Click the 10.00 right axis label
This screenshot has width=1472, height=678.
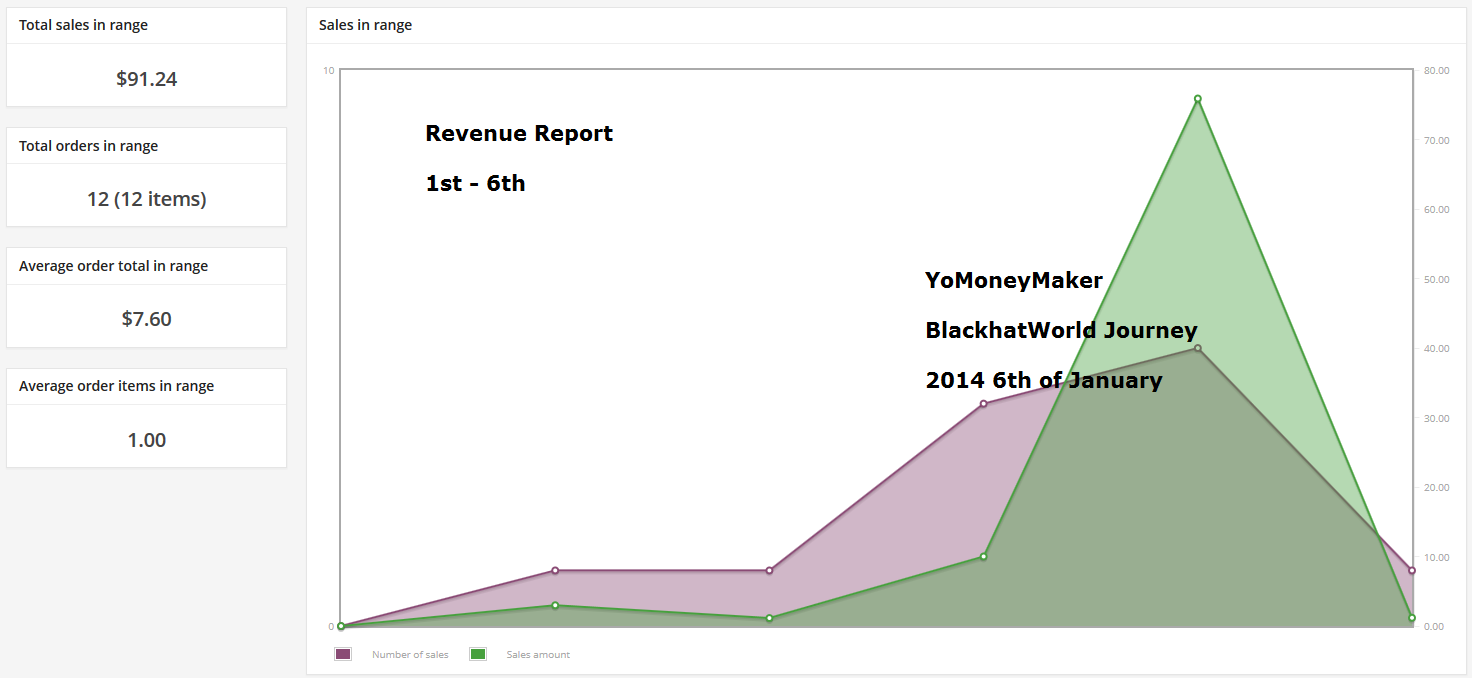1436,557
